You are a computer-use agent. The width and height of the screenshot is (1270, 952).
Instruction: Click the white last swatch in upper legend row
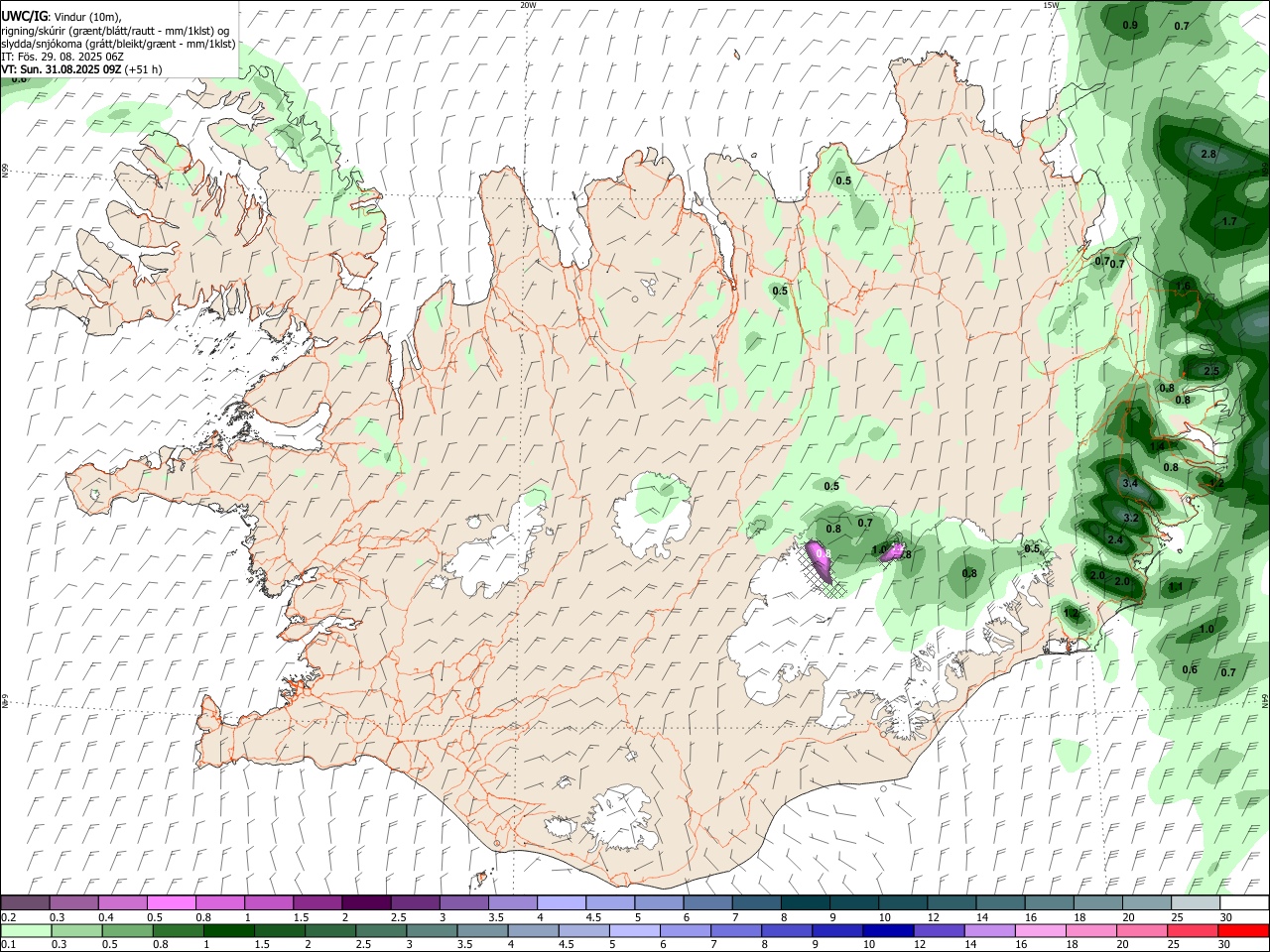[x=1243, y=903]
